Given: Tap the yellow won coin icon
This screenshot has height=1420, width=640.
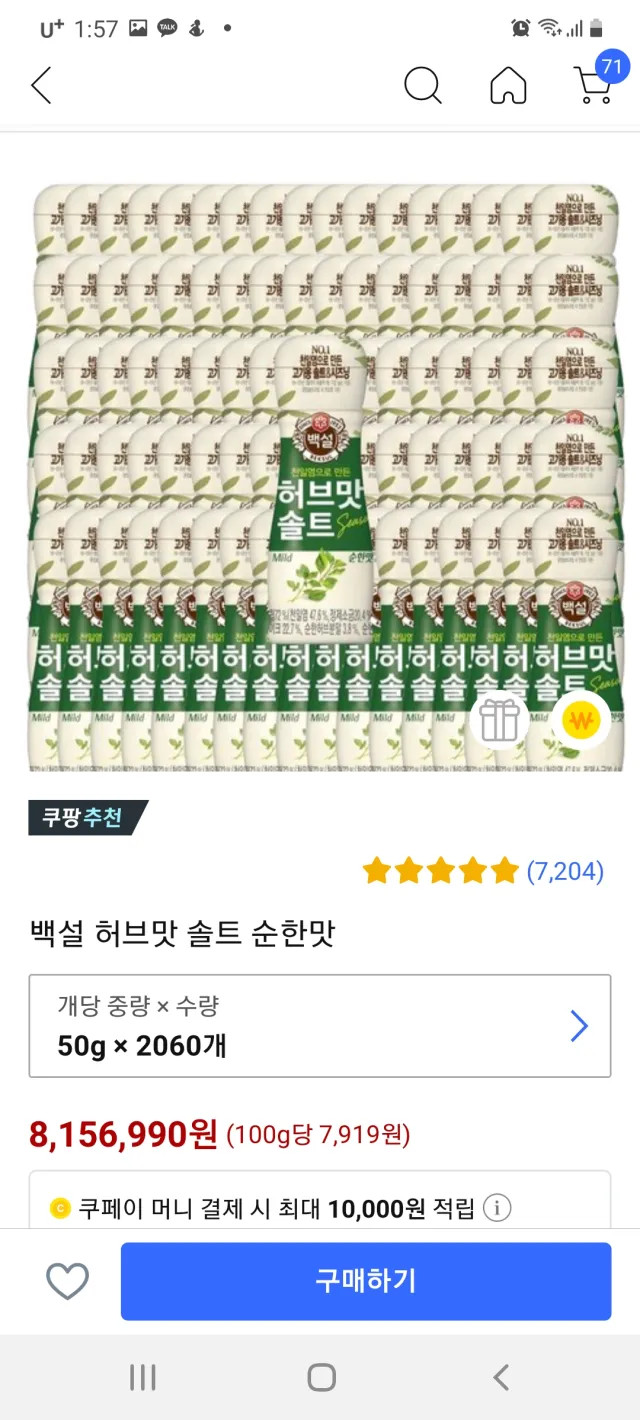Looking at the screenshot, I should (581, 720).
